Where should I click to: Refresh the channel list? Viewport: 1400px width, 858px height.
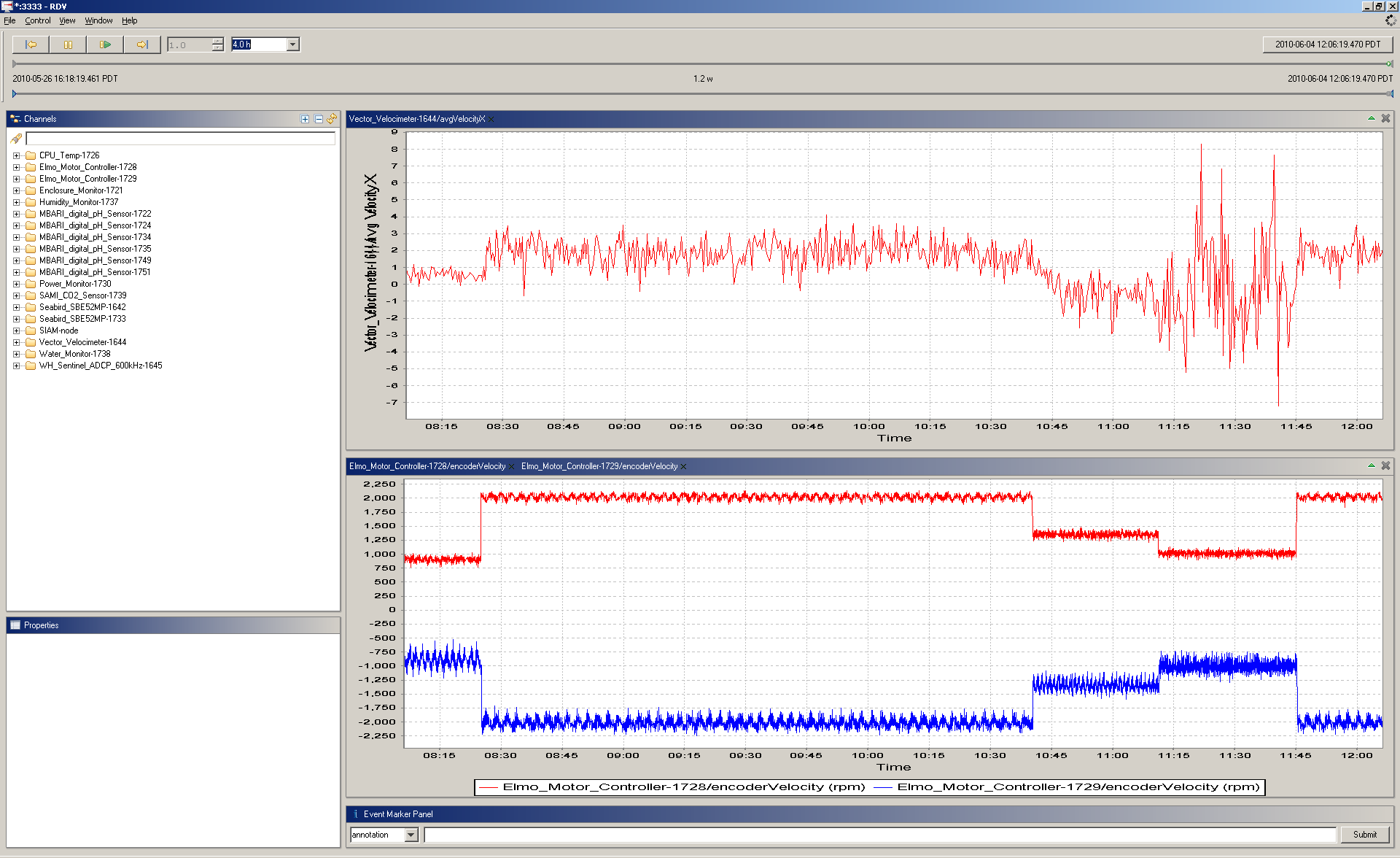pos(332,119)
